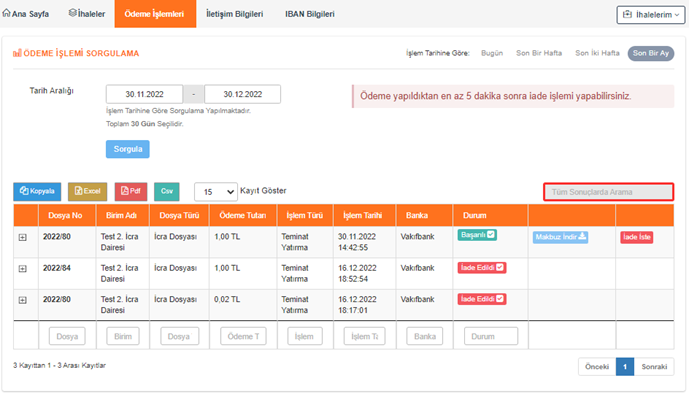Screen dimensions: 689x394
Task: Click the İşlem Türü filter field
Action: click(305, 336)
